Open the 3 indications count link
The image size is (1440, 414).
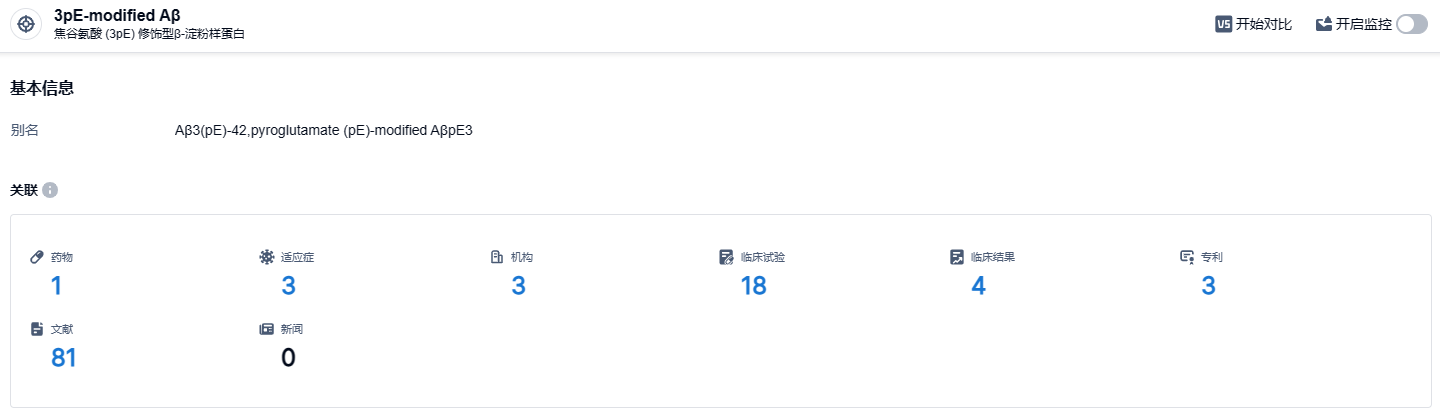[x=288, y=286]
